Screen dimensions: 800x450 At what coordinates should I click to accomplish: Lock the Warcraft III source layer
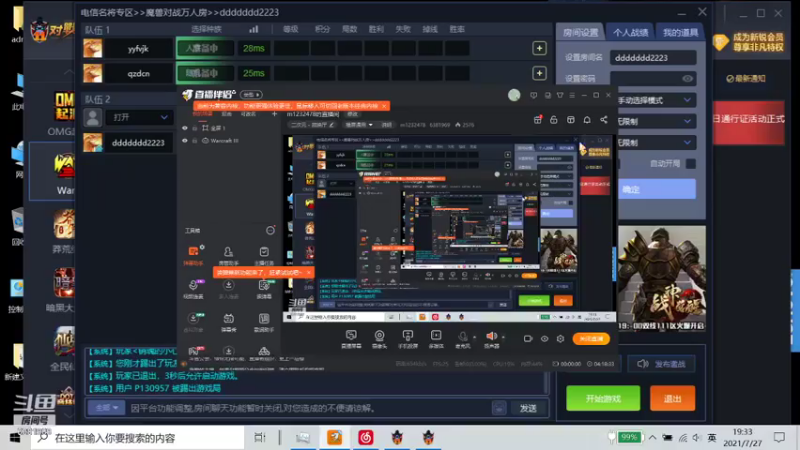coord(194,141)
